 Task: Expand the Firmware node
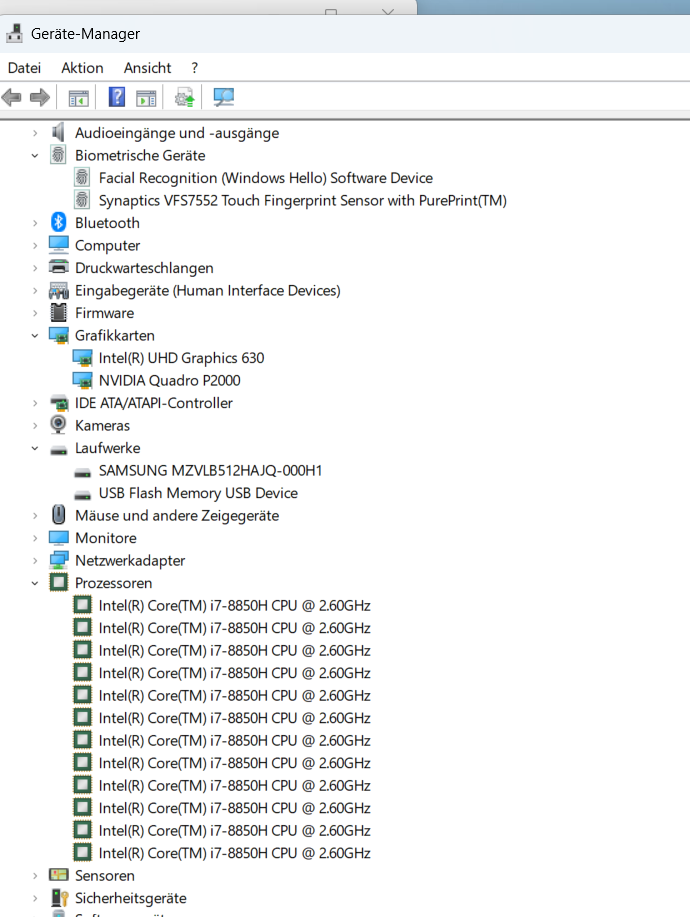[35, 313]
